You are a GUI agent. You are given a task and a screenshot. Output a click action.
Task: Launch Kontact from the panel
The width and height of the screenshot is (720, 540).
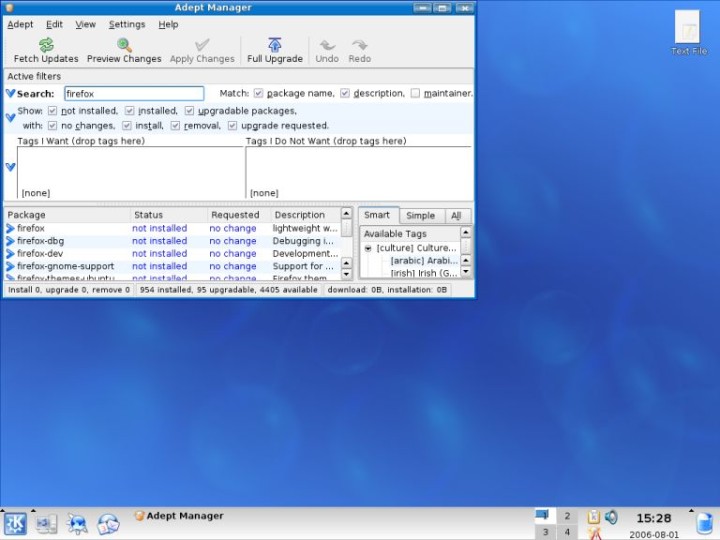[x=108, y=524]
